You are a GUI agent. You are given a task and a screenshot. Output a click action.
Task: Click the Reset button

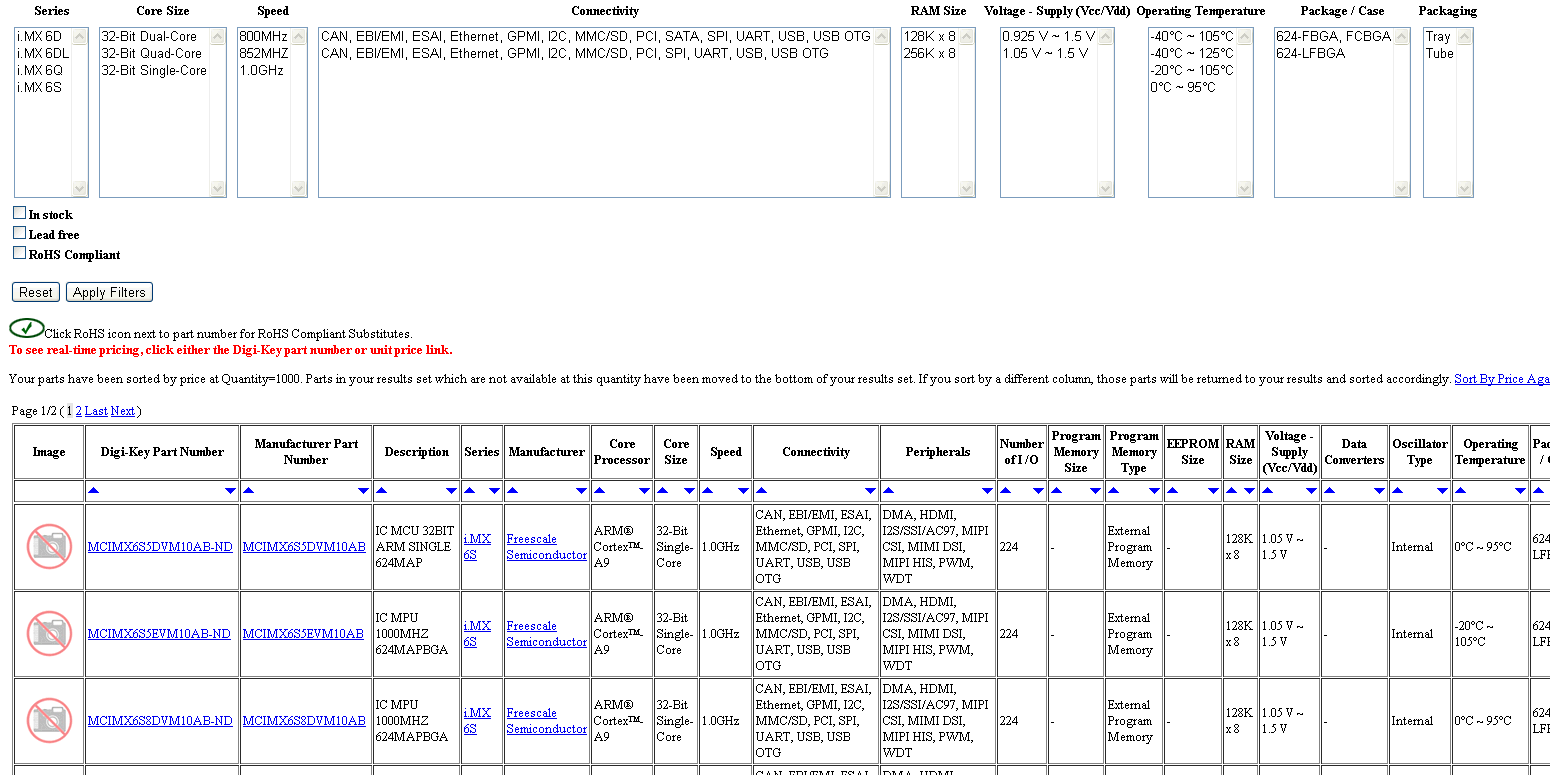click(36, 293)
